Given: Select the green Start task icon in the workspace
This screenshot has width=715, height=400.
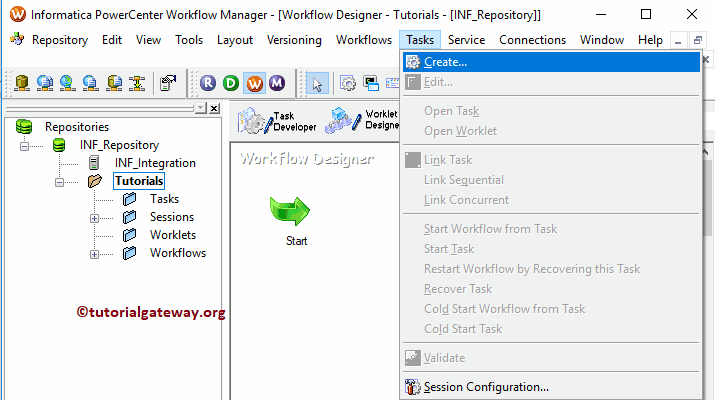Looking at the screenshot, I should point(290,211).
